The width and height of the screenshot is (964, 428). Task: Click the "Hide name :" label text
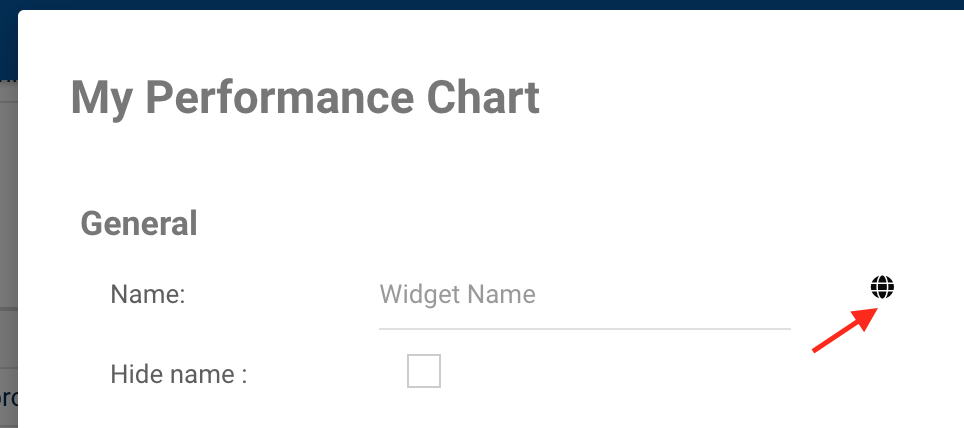point(179,375)
